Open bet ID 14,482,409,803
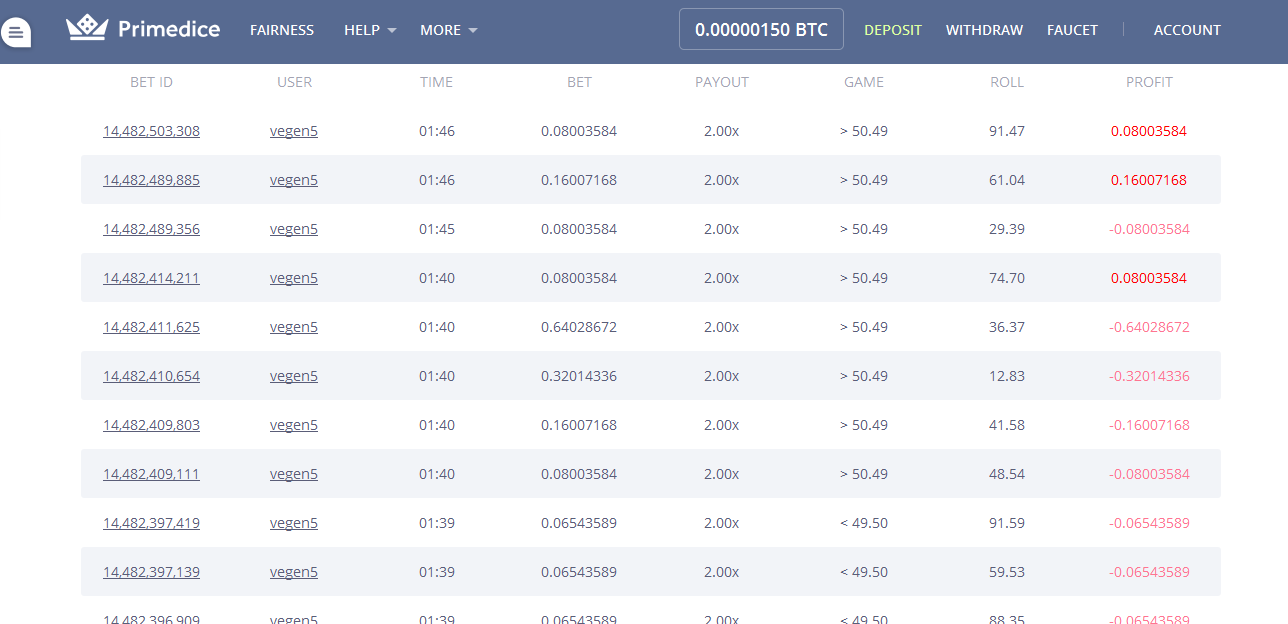The image size is (1288, 624). pos(151,425)
